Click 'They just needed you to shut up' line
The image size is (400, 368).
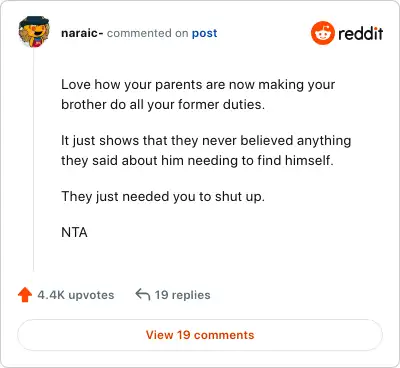click(x=163, y=196)
